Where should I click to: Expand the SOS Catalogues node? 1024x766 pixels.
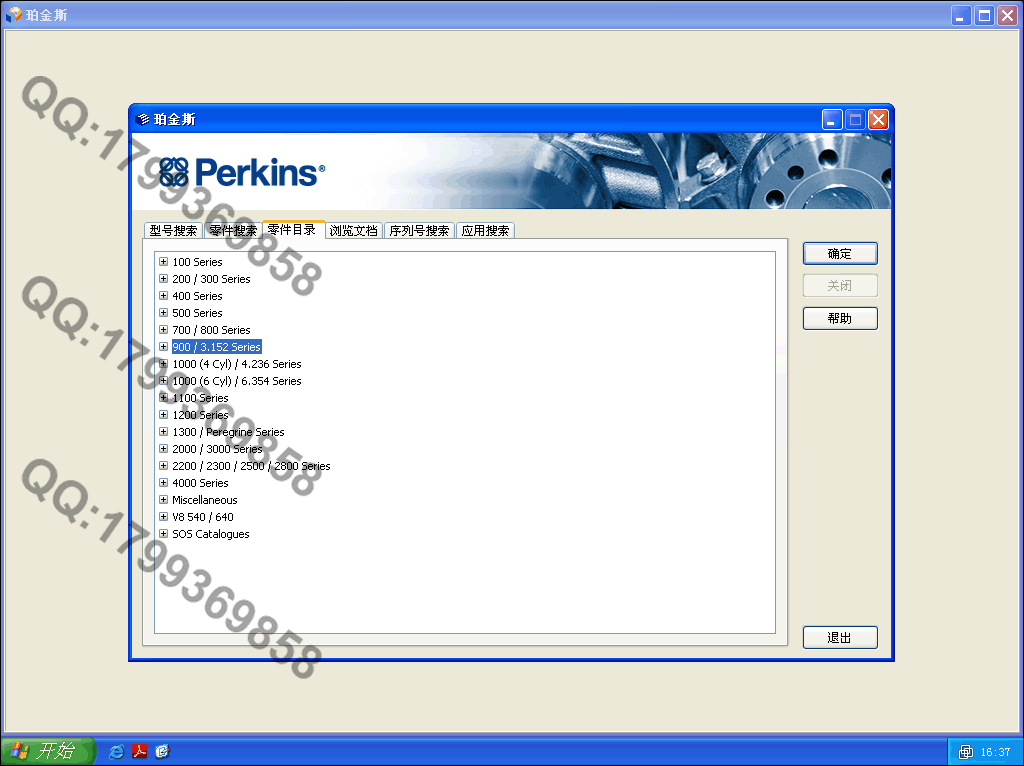point(163,534)
